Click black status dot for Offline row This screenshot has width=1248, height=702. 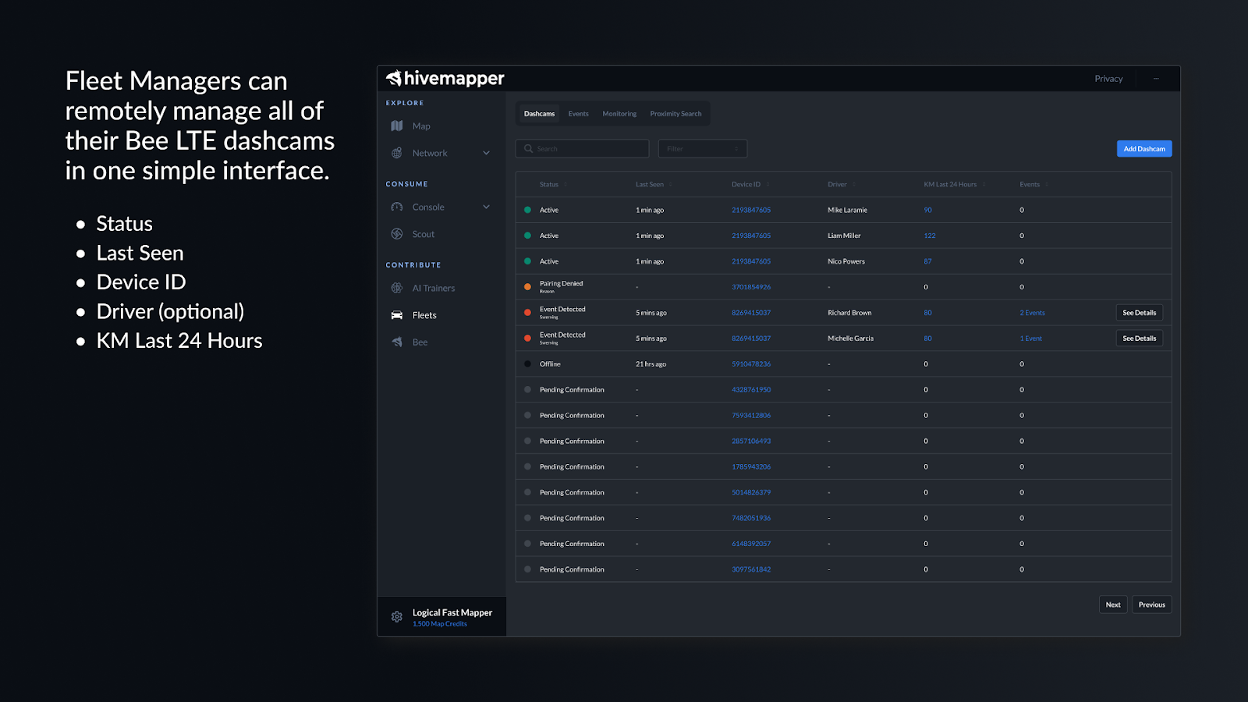[x=527, y=364]
